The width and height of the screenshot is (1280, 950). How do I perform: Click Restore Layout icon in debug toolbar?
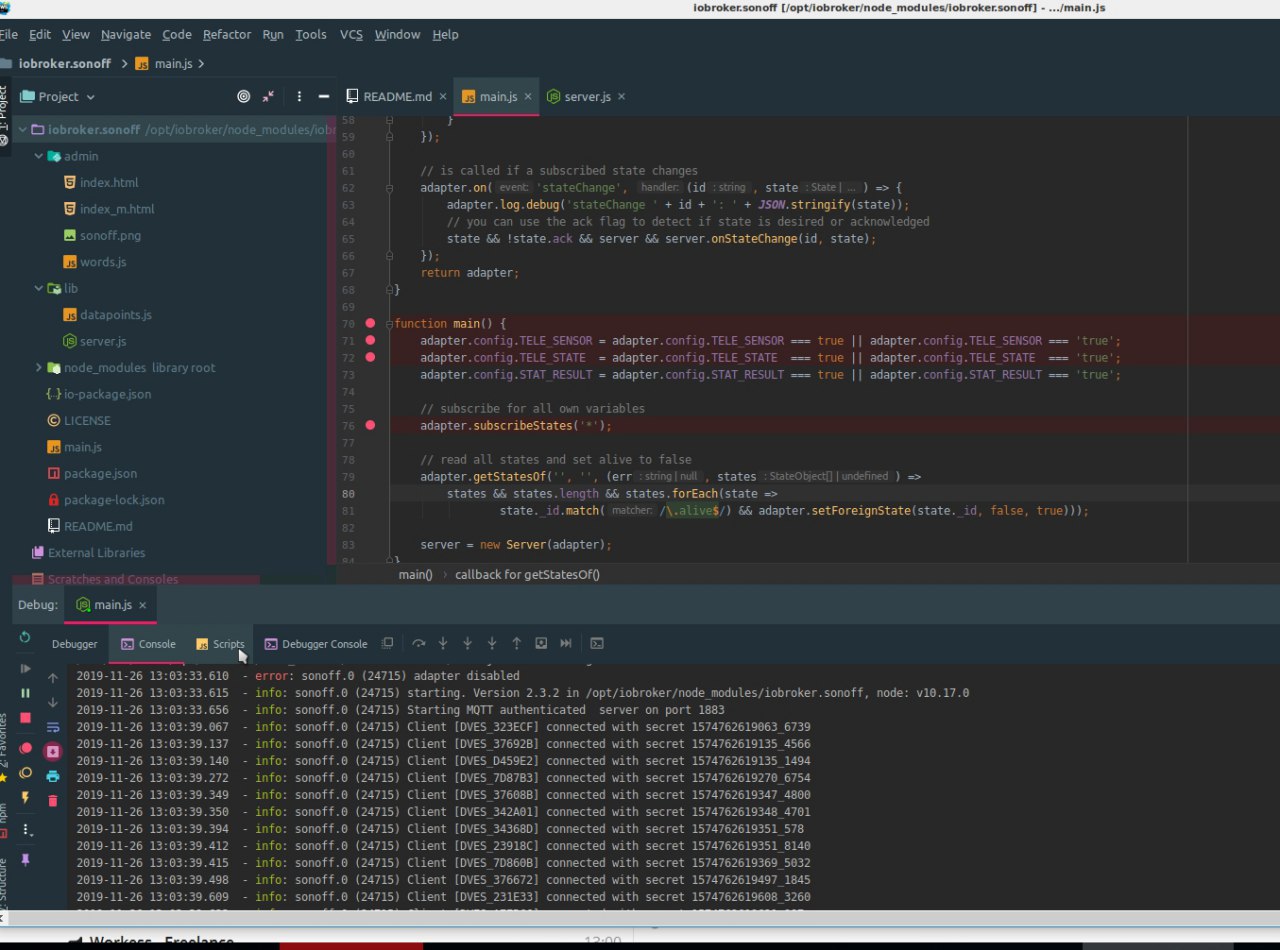388,643
